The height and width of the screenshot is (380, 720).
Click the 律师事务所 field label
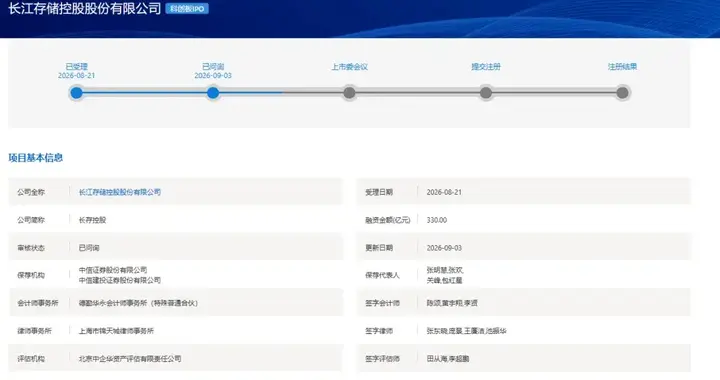tap(34, 330)
